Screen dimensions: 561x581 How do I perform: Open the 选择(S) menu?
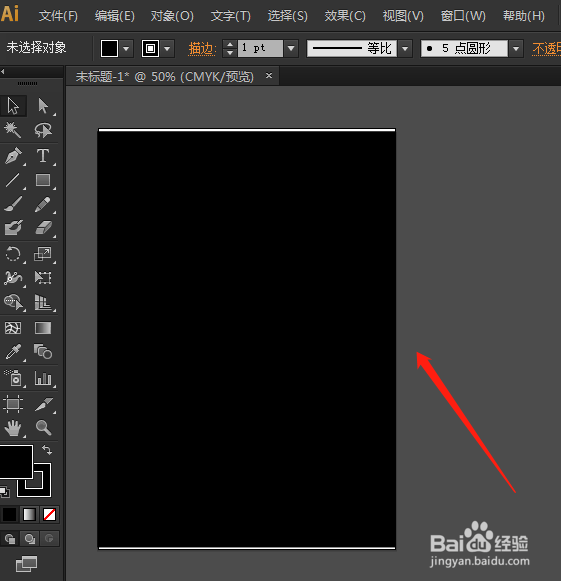[288, 16]
